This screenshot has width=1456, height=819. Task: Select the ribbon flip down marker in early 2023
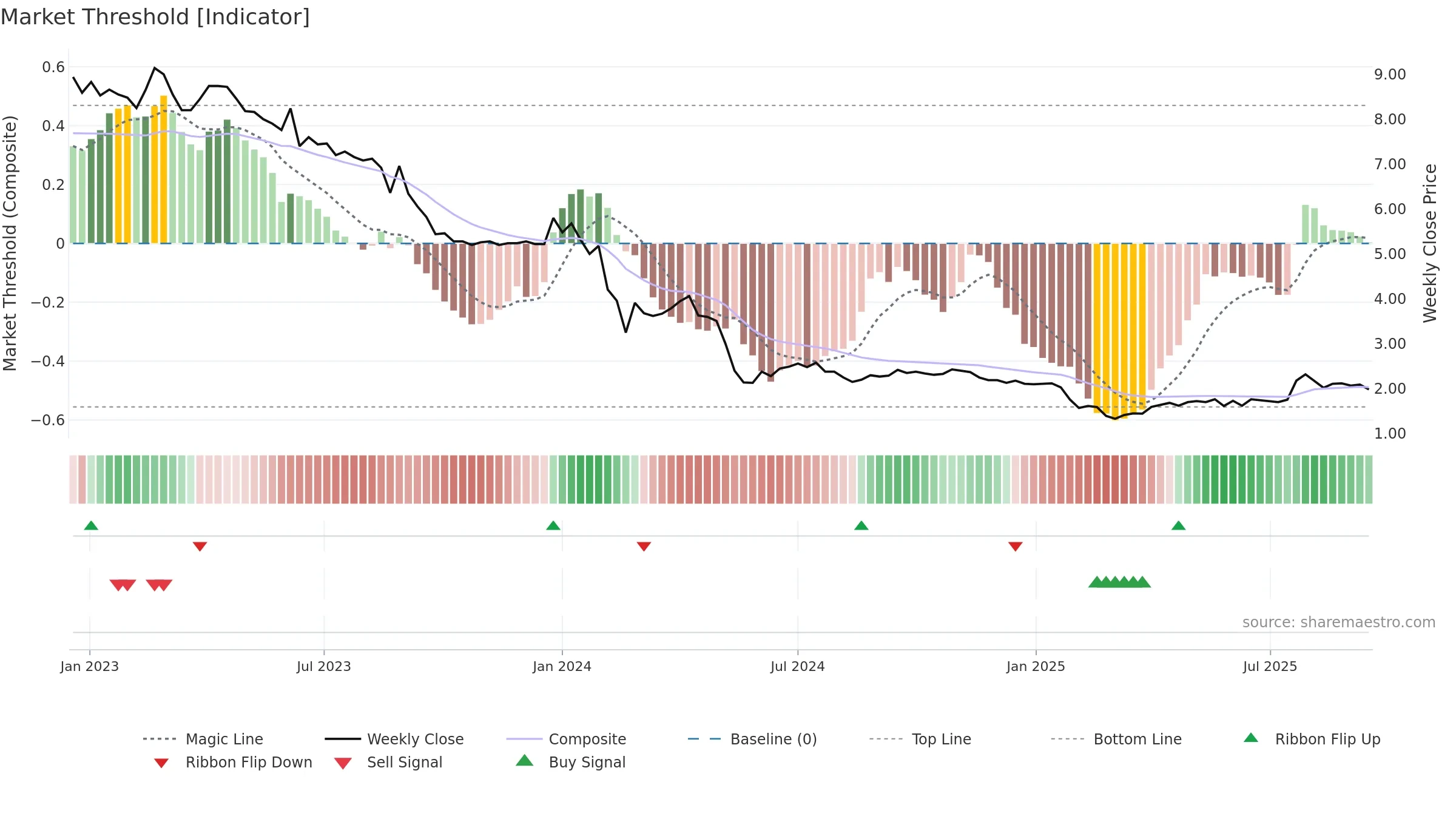[x=200, y=547]
